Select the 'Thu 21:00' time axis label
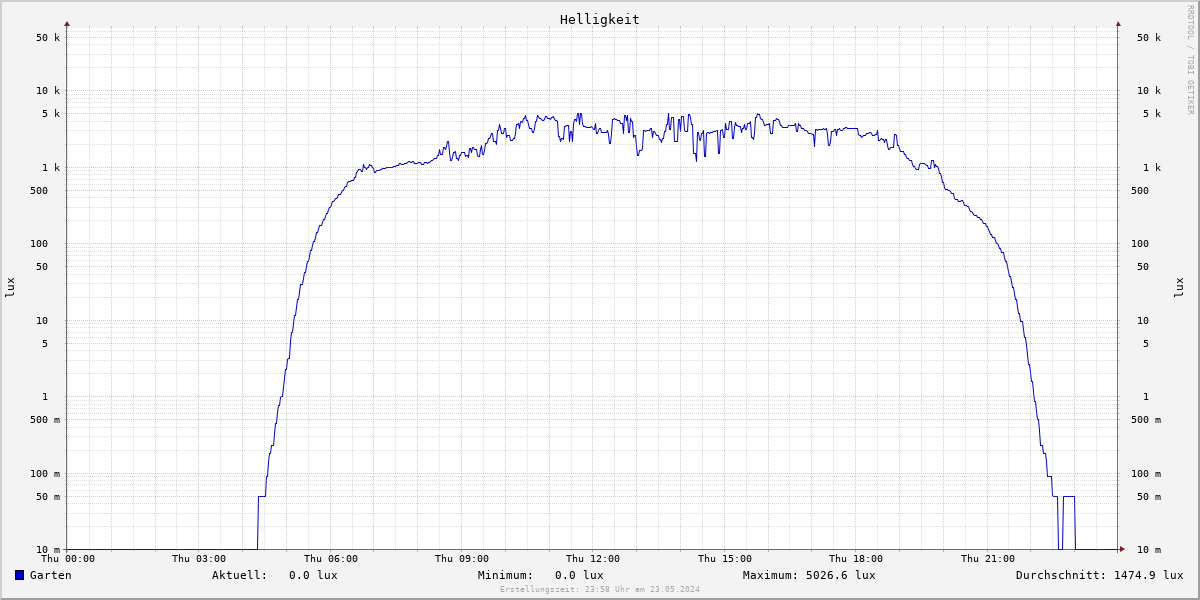The height and width of the screenshot is (600, 1200). 988,559
